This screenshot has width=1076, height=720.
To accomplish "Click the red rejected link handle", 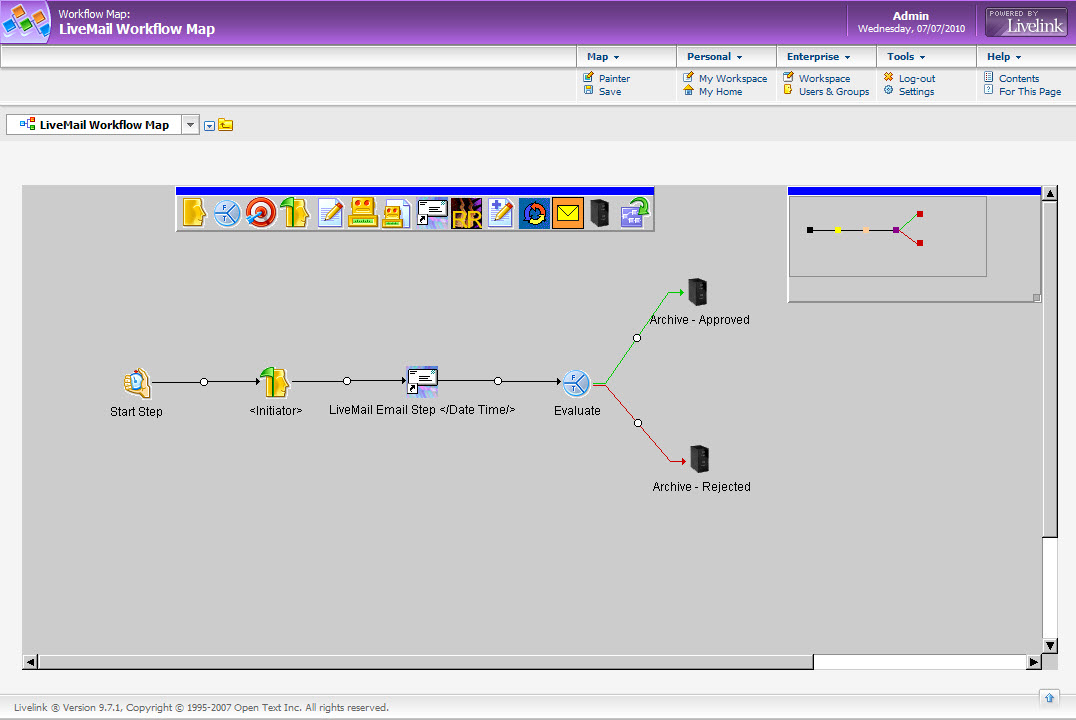I will tap(638, 423).
